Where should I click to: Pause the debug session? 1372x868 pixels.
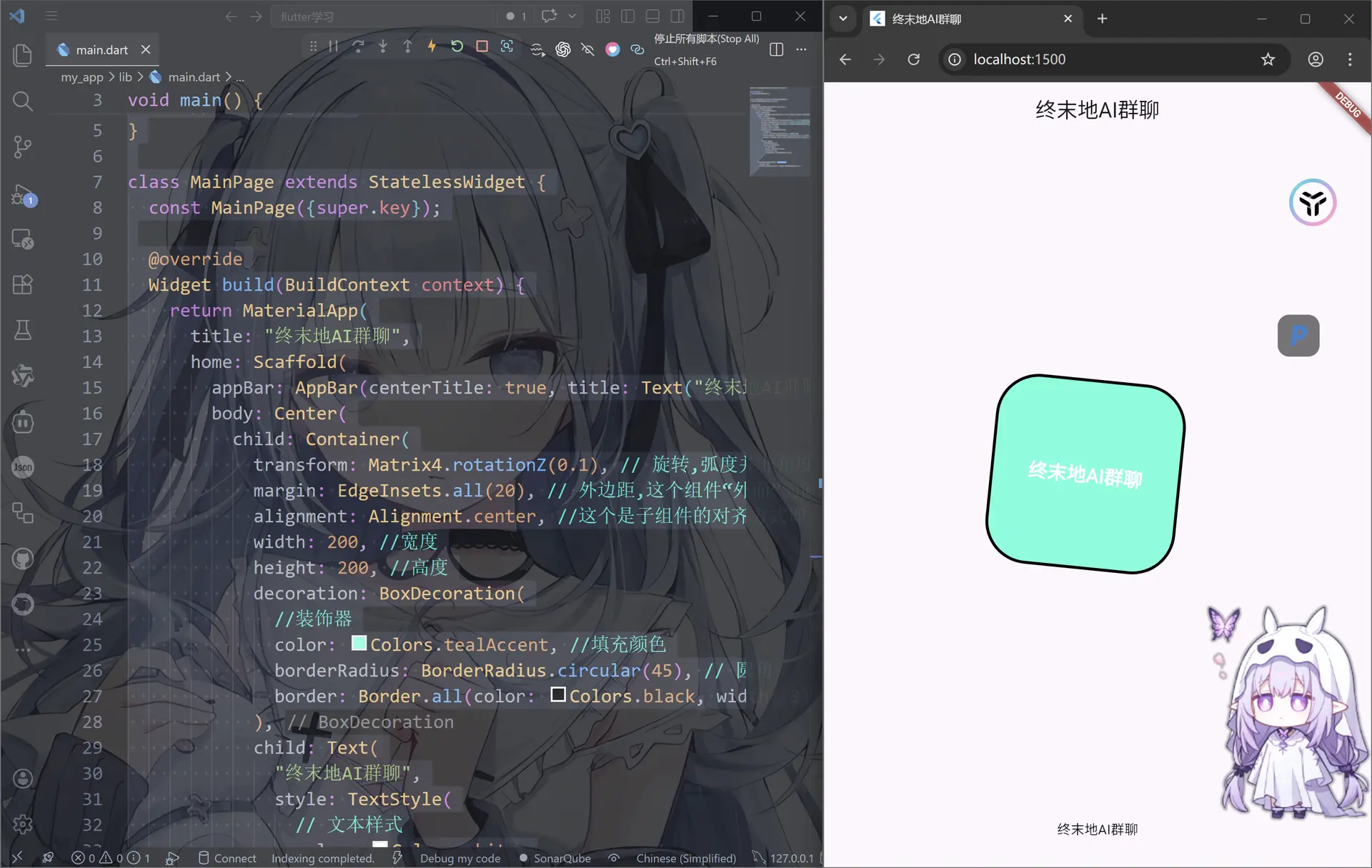(334, 46)
